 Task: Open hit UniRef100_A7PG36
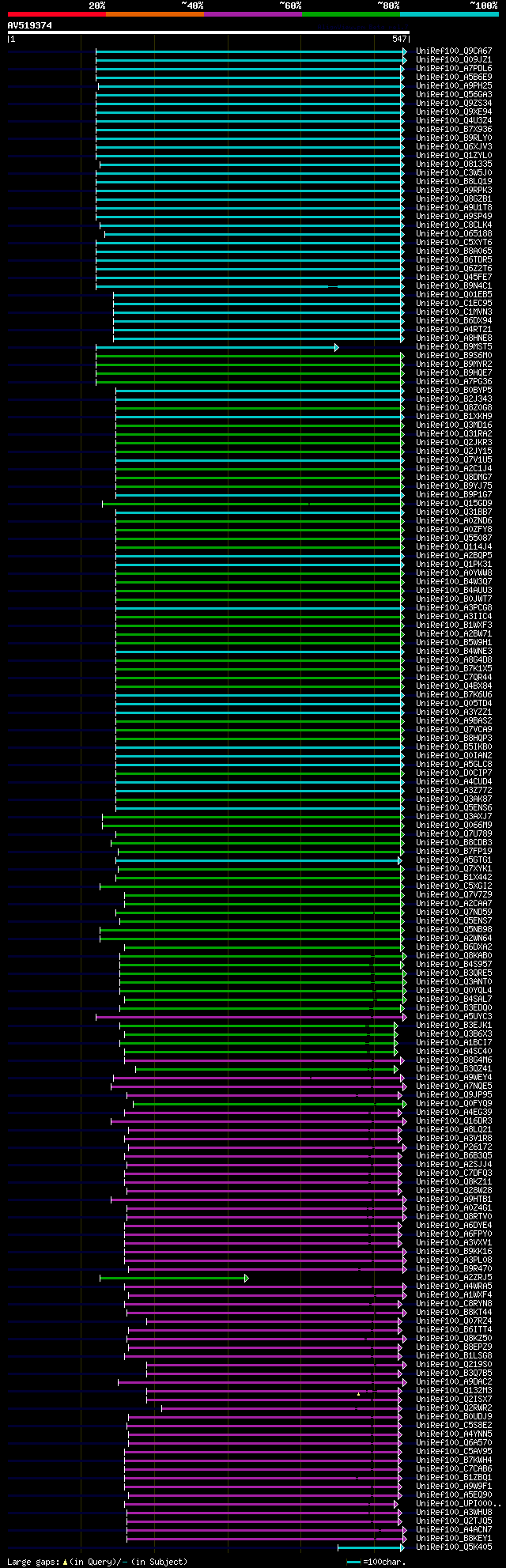[x=454, y=382]
